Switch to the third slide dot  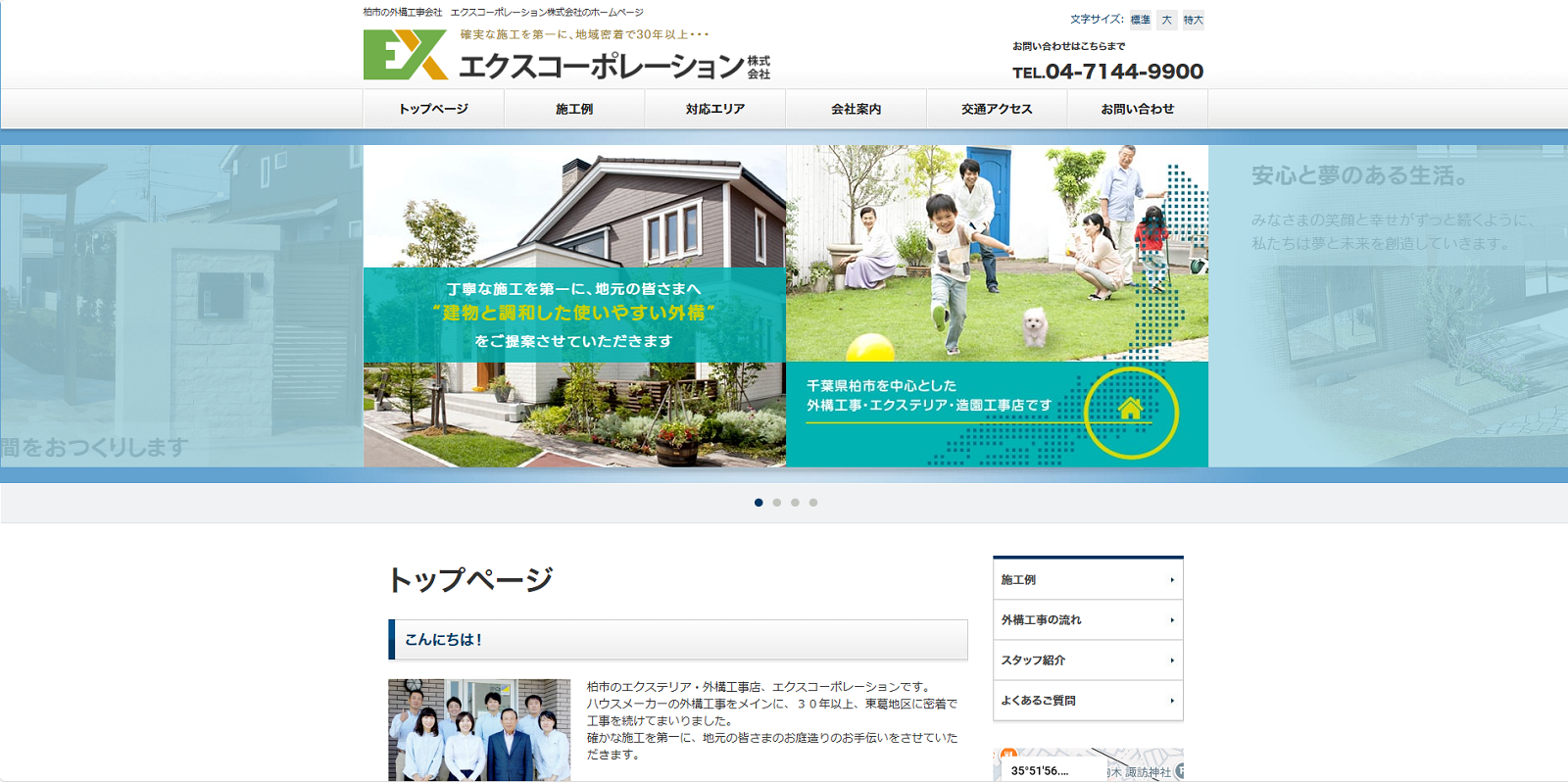(x=795, y=503)
